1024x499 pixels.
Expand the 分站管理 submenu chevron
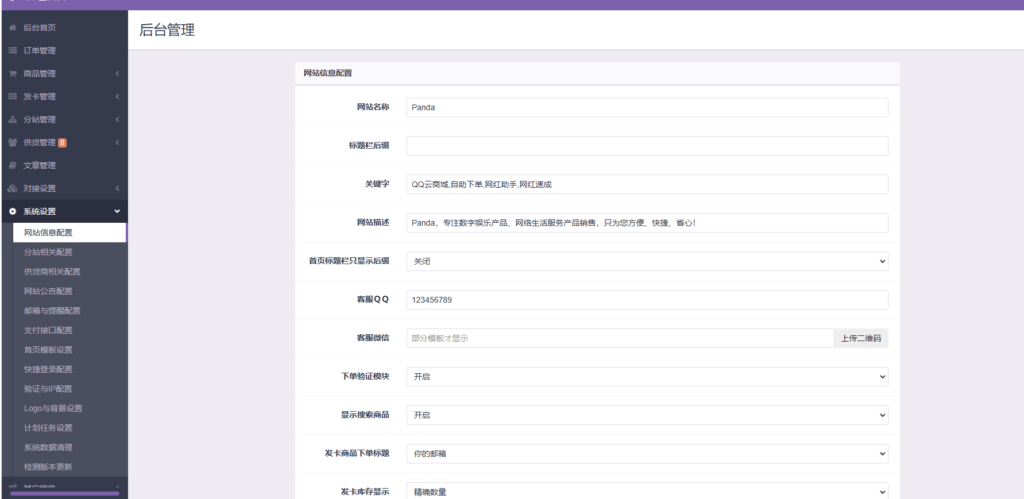(x=118, y=120)
